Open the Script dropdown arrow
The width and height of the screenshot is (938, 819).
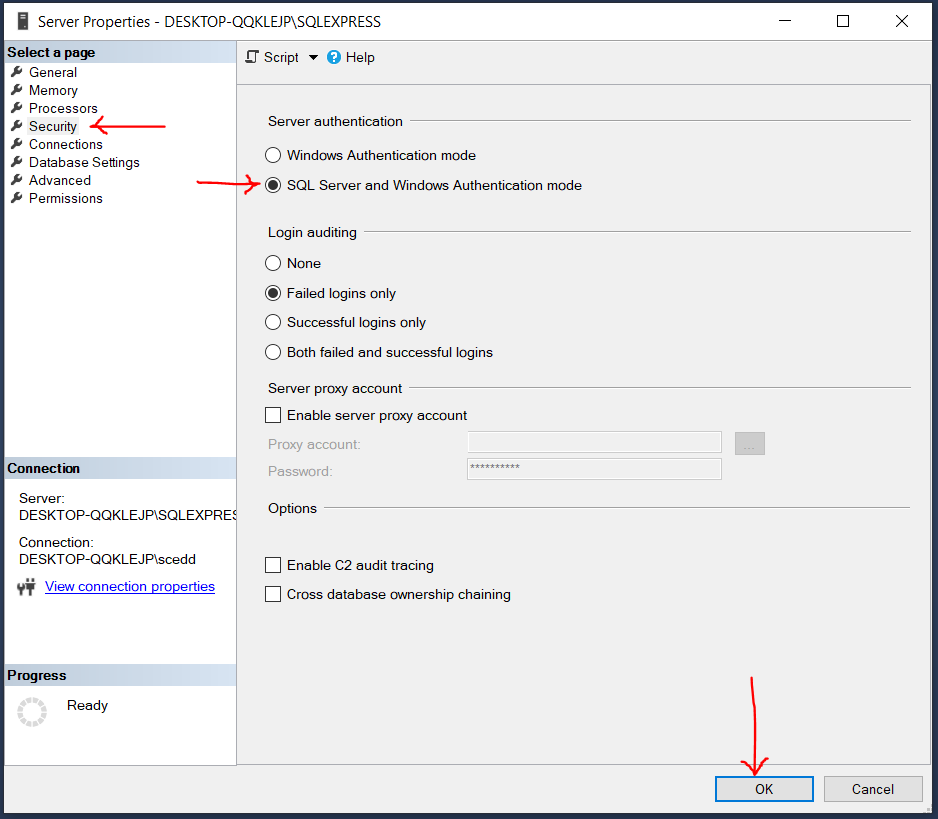click(313, 57)
